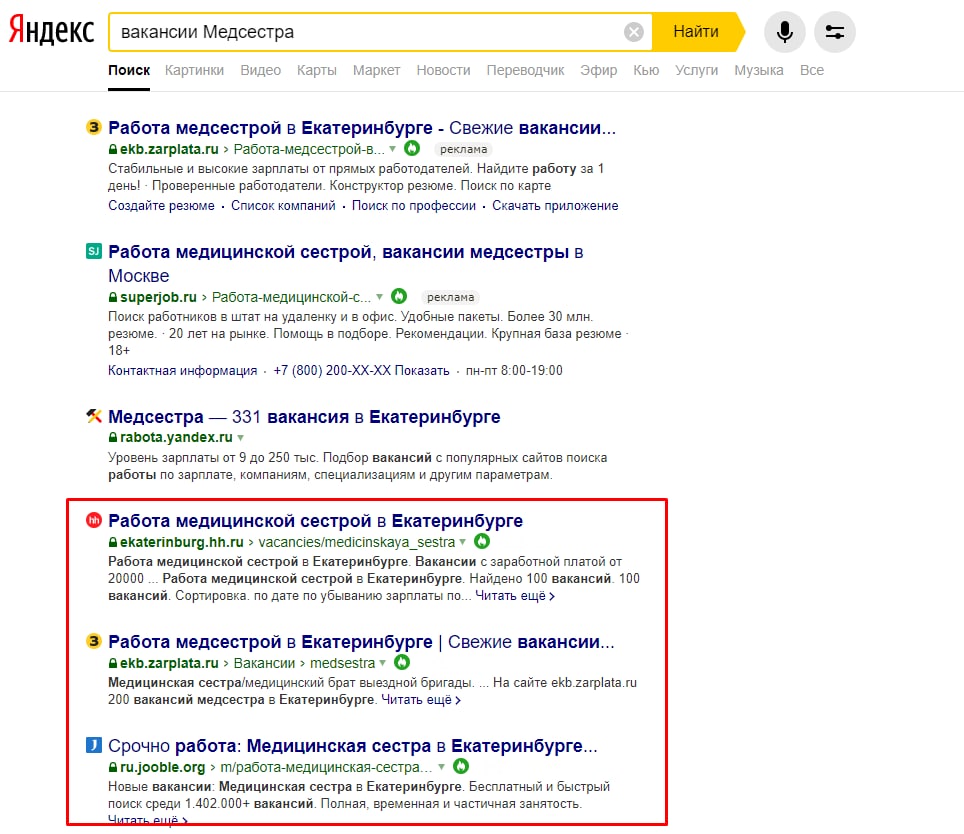Open search settings with the sliders icon
Screen dimensions: 964x834
point(834,31)
